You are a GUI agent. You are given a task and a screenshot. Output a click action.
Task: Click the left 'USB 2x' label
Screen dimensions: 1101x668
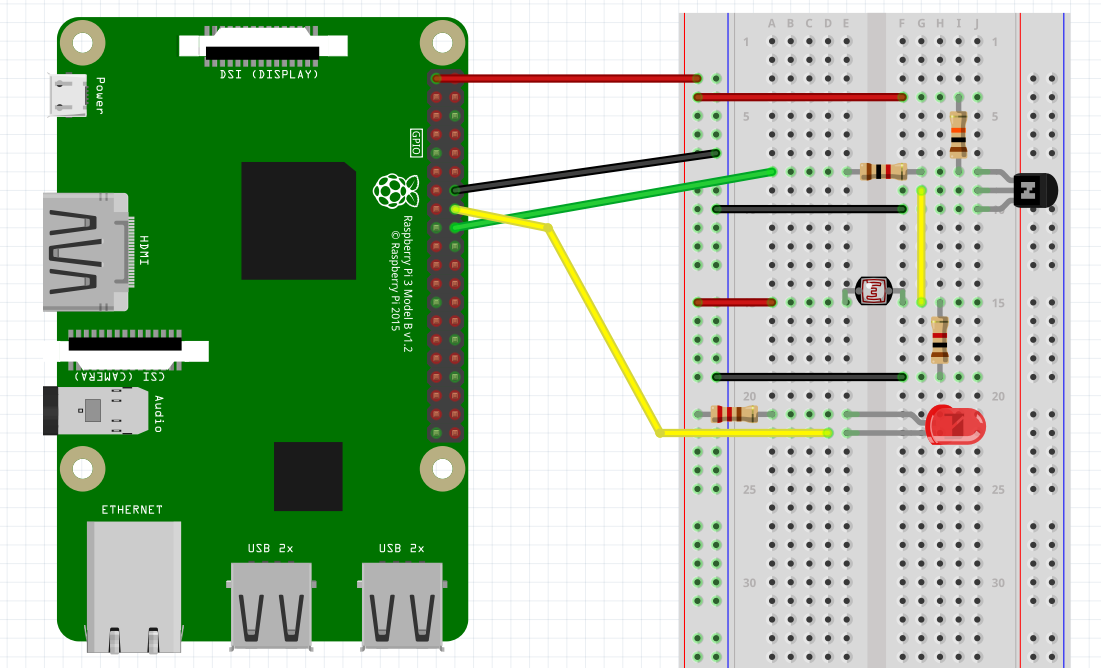click(270, 548)
